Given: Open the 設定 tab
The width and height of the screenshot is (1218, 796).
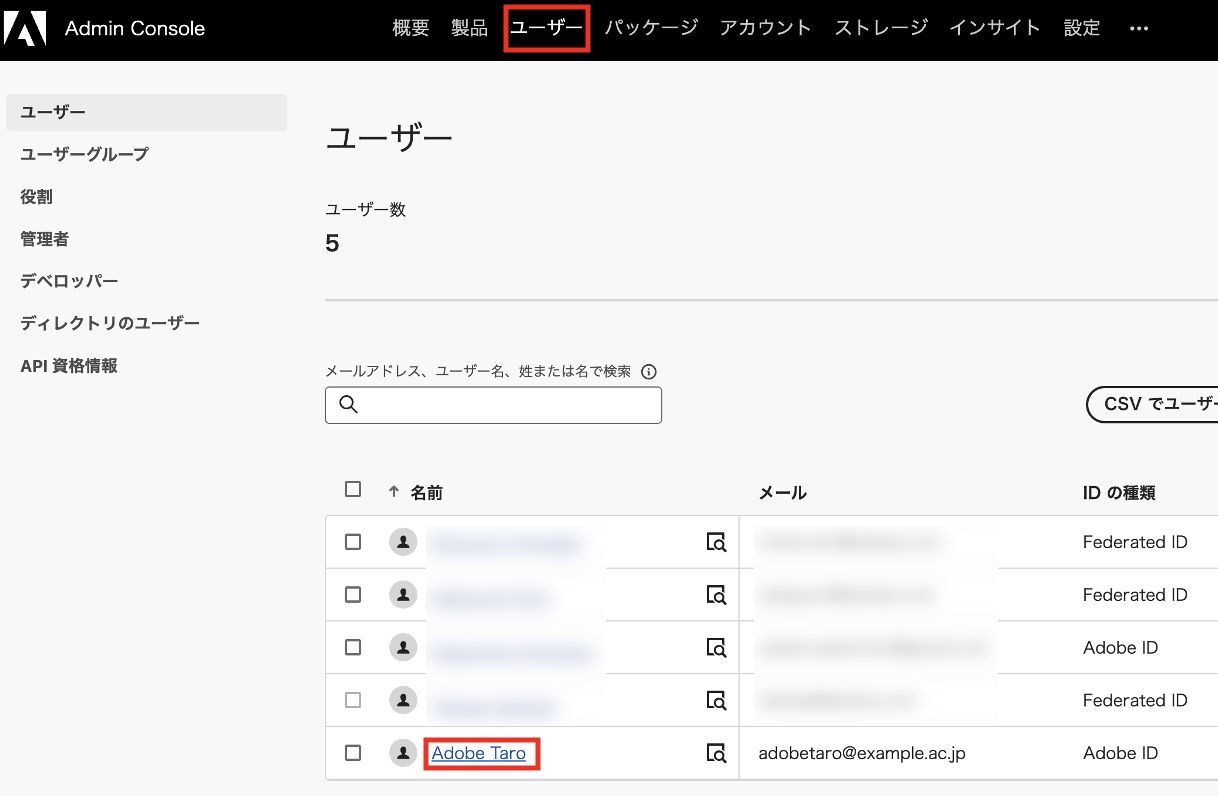Looking at the screenshot, I should (x=1082, y=28).
